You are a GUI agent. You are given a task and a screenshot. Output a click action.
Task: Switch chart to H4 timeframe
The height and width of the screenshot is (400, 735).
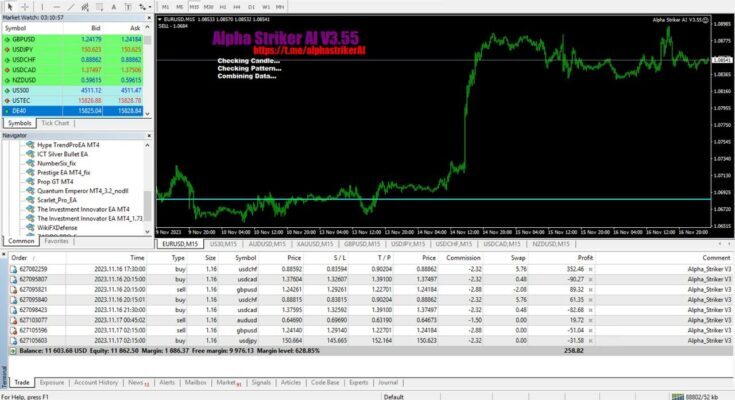tap(237, 7)
